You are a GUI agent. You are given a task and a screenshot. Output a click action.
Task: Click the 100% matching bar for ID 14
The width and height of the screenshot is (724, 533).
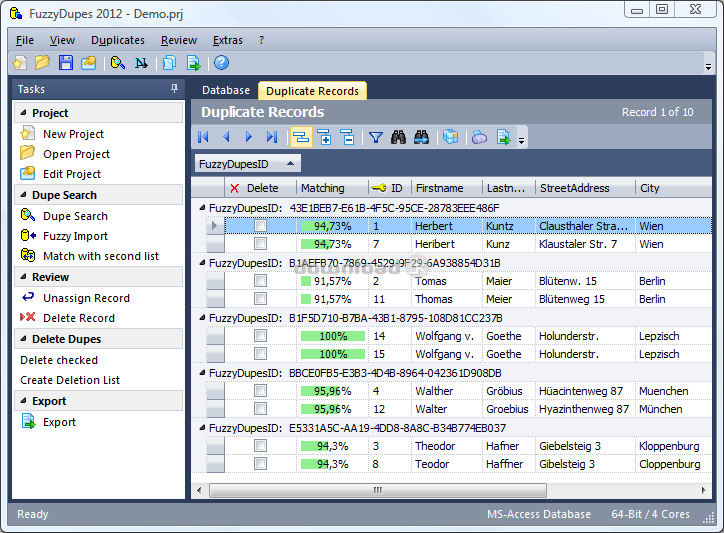(x=332, y=336)
